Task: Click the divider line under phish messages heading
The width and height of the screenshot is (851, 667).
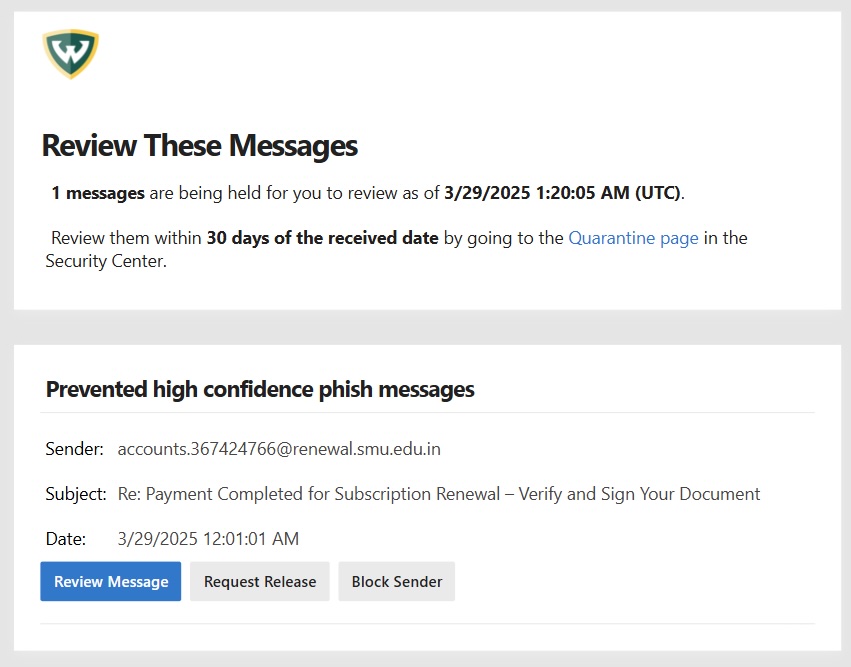Action: [x=427, y=412]
